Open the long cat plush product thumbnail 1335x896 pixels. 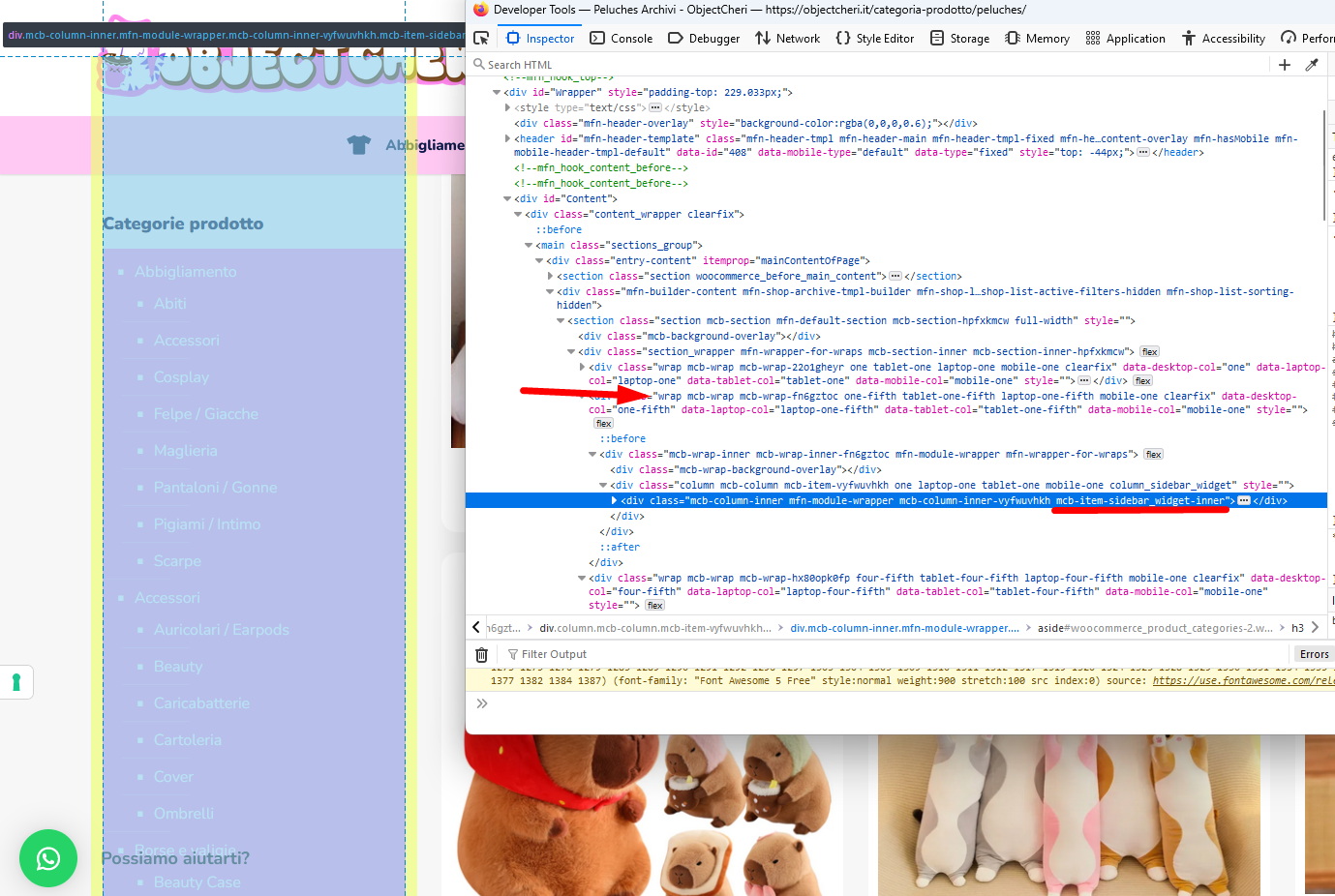click(1070, 815)
